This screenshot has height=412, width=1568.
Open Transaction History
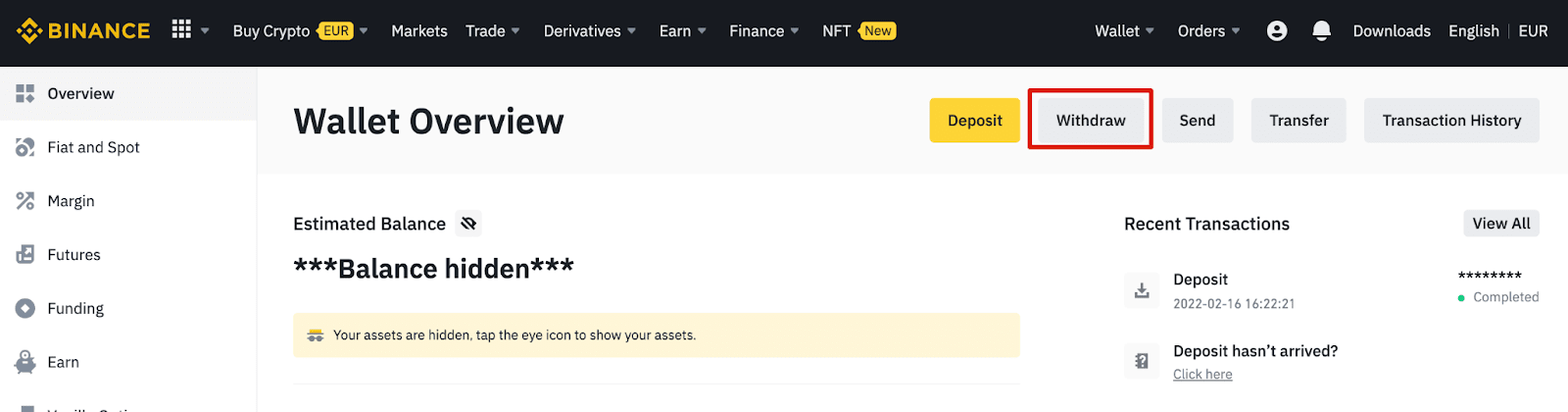[1451, 120]
